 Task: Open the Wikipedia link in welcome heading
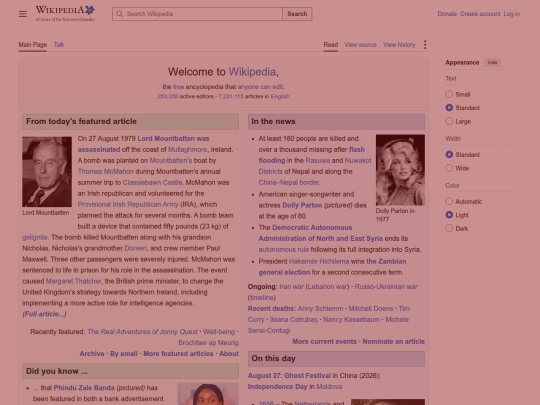tap(252, 72)
